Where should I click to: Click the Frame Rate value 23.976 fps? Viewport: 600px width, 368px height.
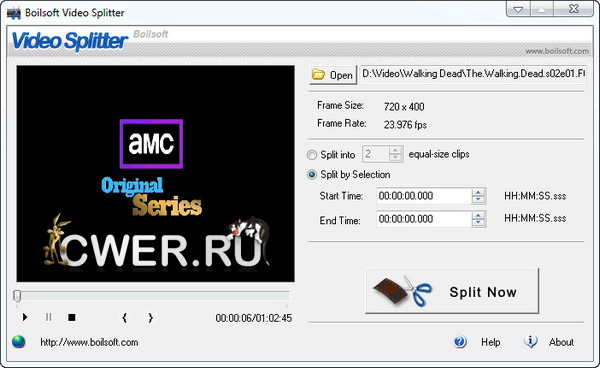405,125
